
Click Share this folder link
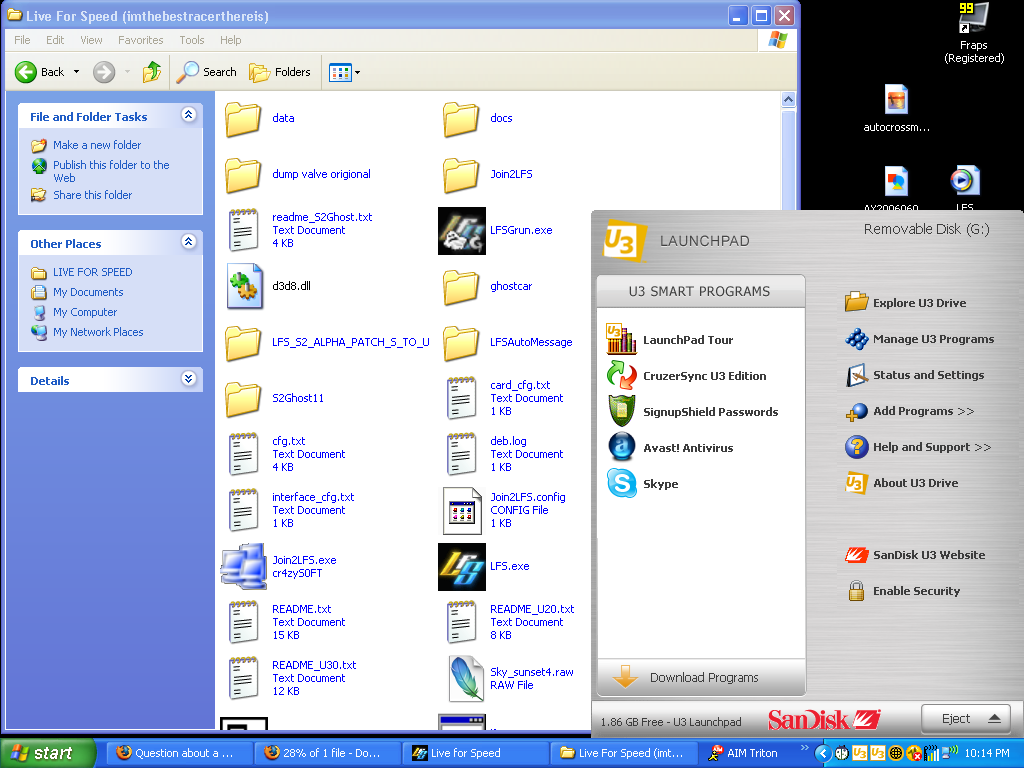(92, 195)
